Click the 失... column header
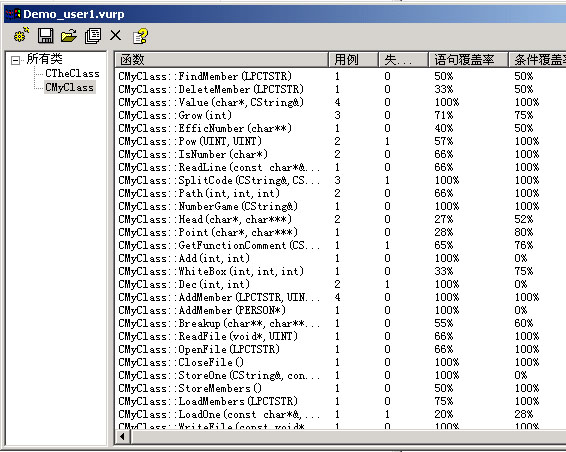Image resolution: width=566 pixels, height=452 pixels. [403, 60]
